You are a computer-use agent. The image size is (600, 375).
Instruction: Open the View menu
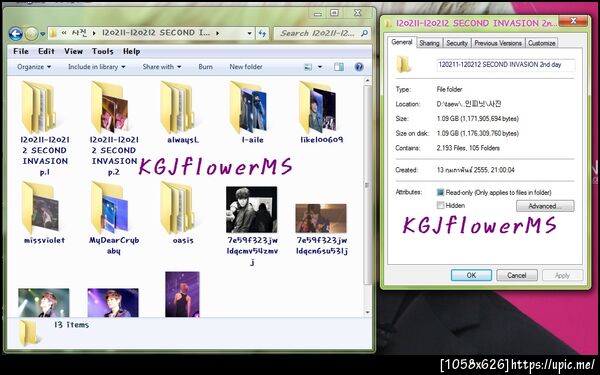pyautogui.click(x=73, y=51)
